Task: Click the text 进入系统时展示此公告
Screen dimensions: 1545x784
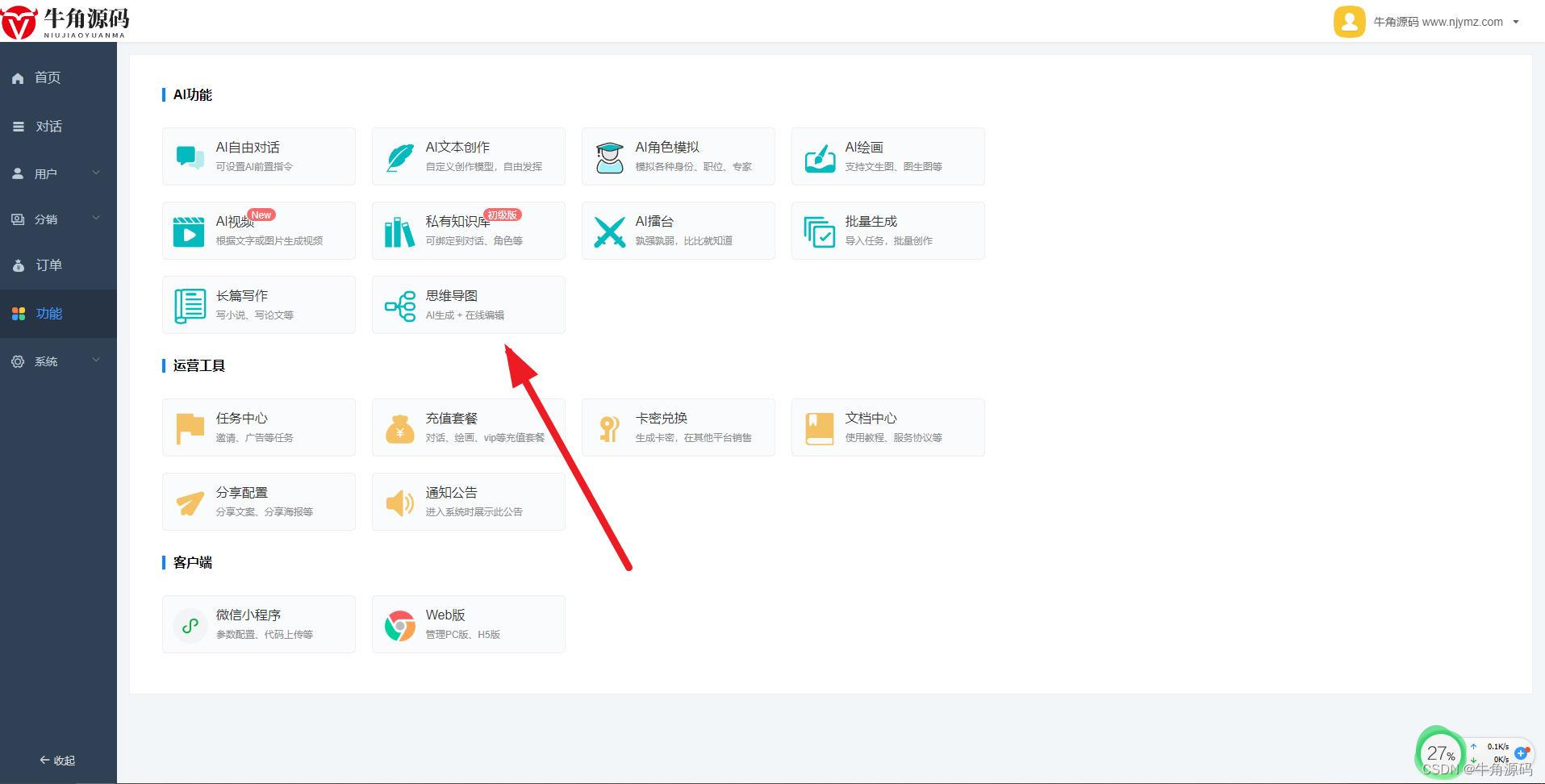Action: point(474,512)
